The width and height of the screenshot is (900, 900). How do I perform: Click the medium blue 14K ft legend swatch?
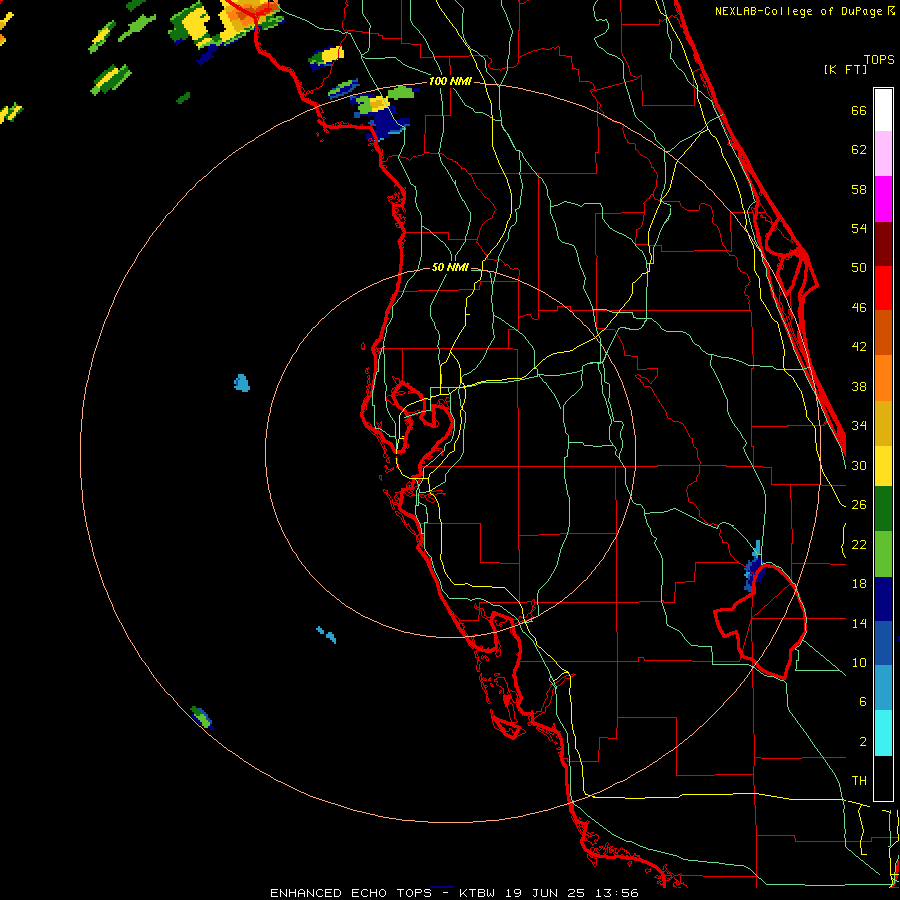[x=883, y=643]
